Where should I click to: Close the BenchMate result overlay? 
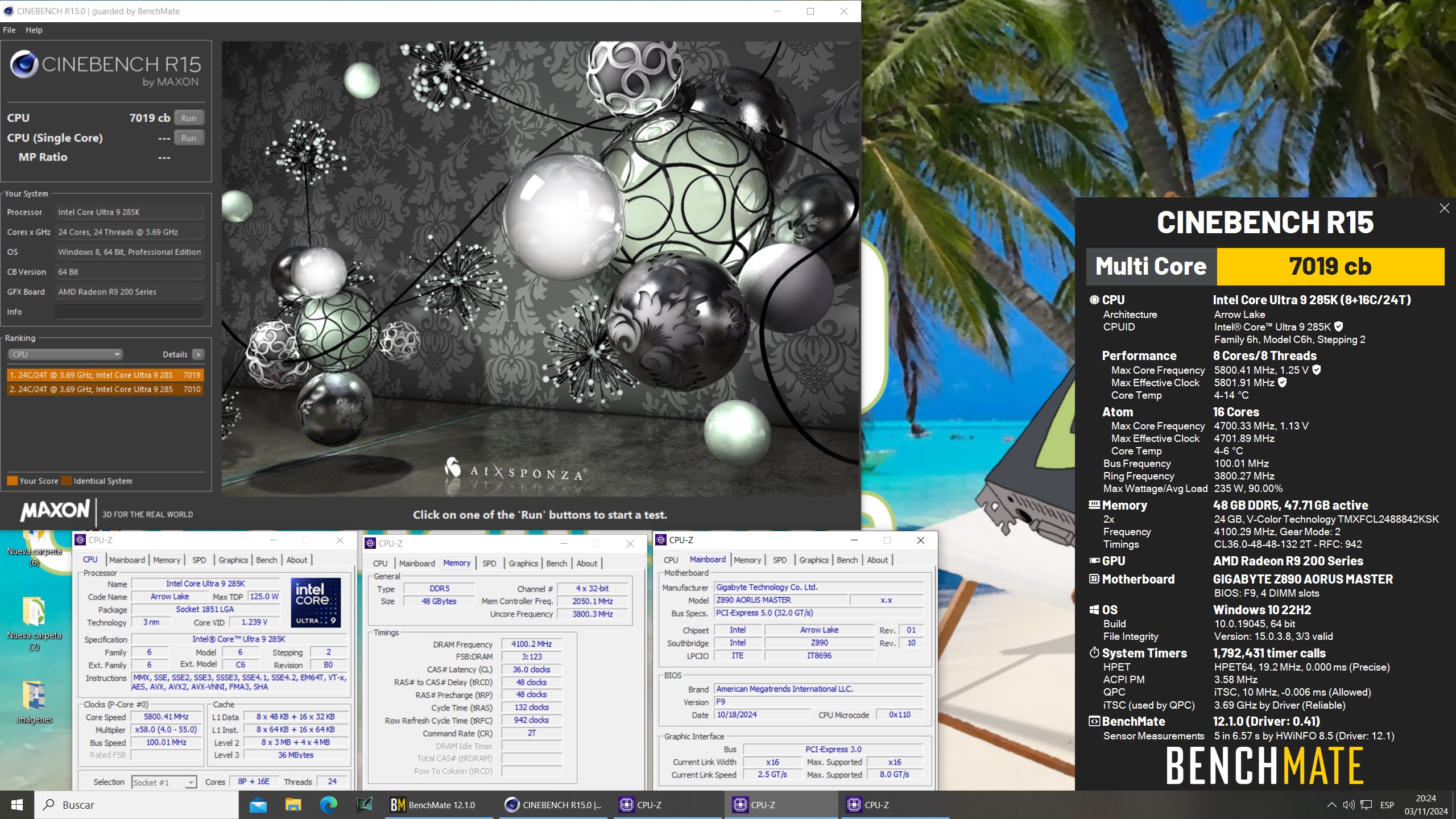(1444, 208)
